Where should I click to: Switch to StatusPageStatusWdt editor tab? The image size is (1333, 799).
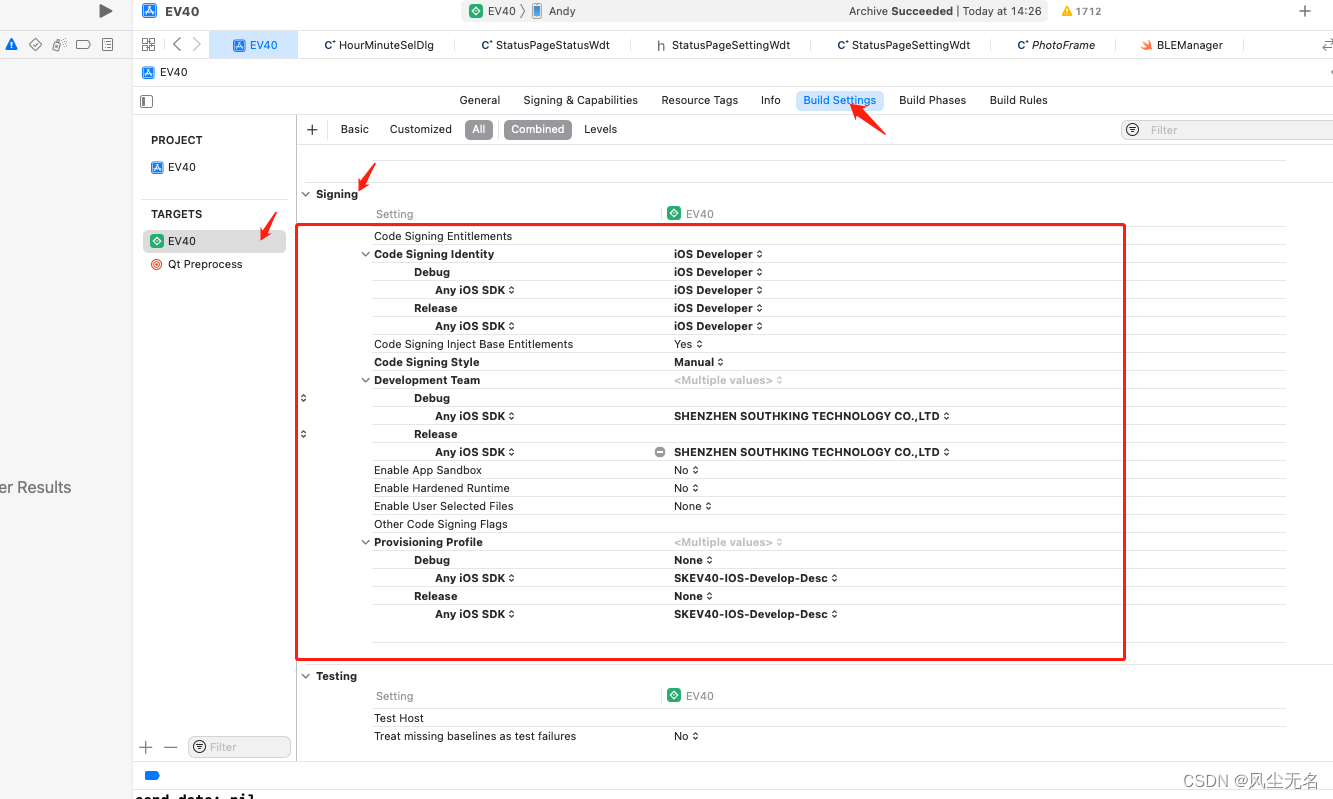(x=545, y=45)
